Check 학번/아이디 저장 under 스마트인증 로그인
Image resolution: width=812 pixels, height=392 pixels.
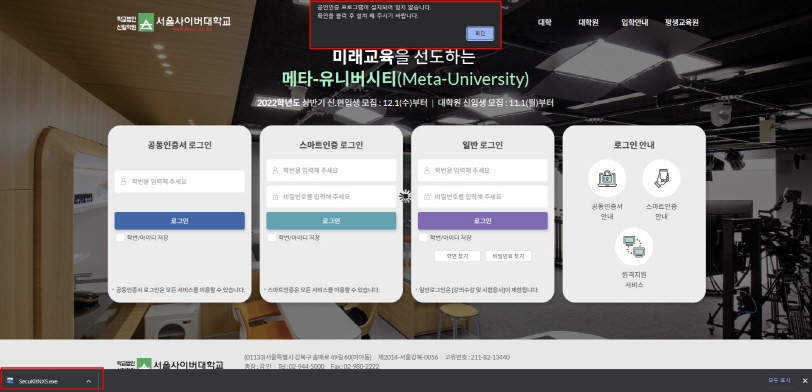coord(271,238)
